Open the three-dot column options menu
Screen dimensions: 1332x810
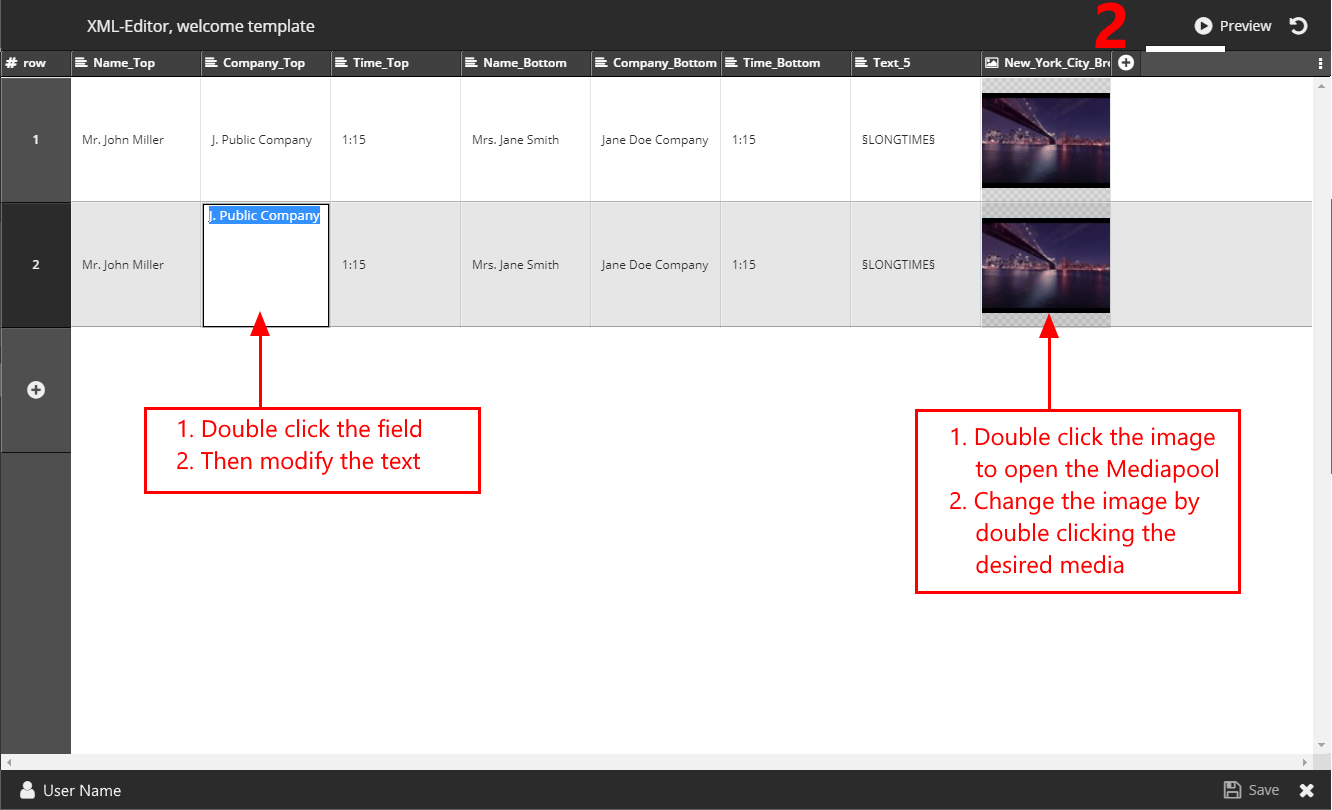[1321, 63]
